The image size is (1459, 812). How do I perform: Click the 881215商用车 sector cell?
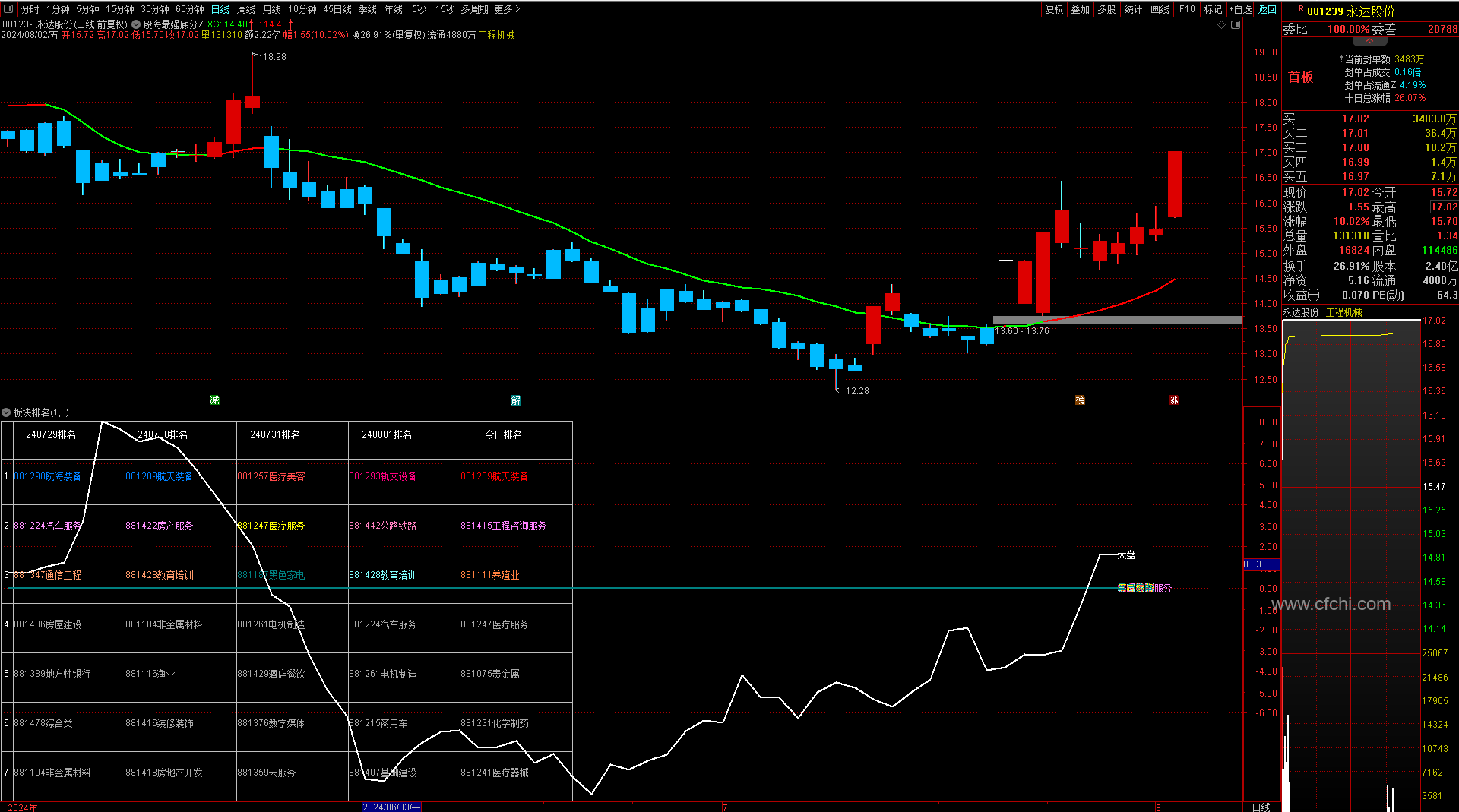point(378,723)
